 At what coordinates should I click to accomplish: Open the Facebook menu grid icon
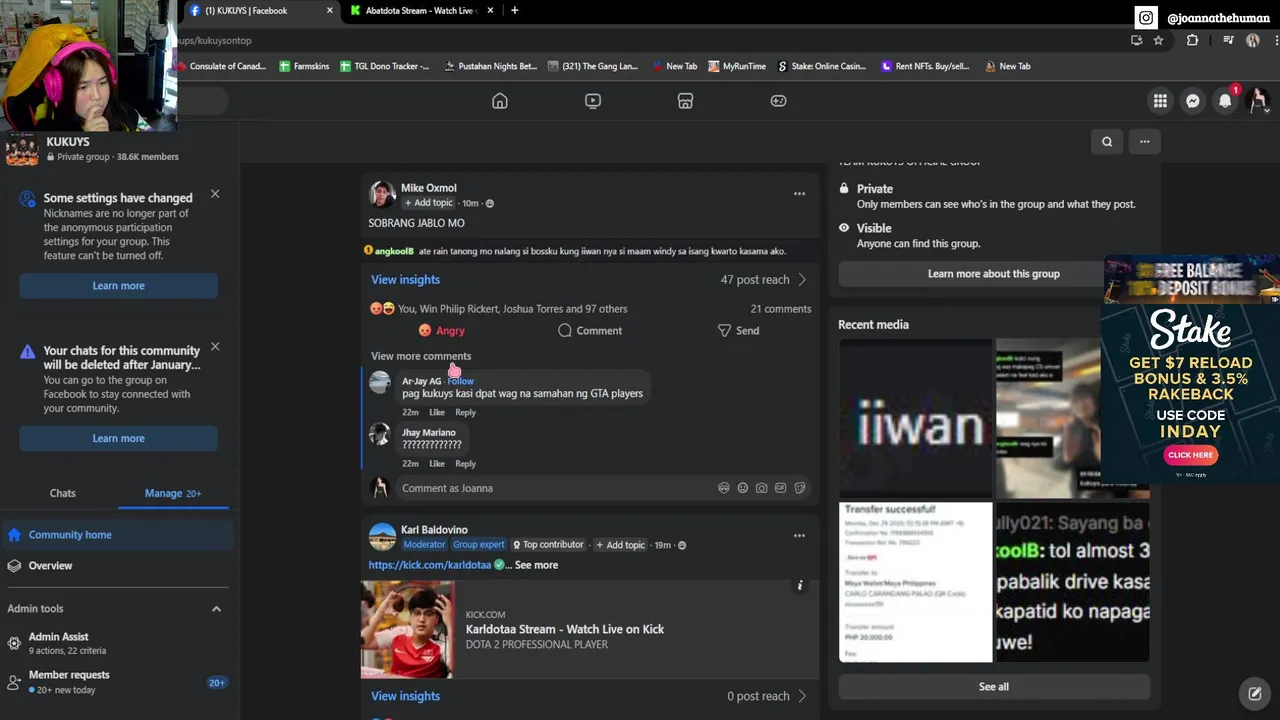click(1160, 101)
